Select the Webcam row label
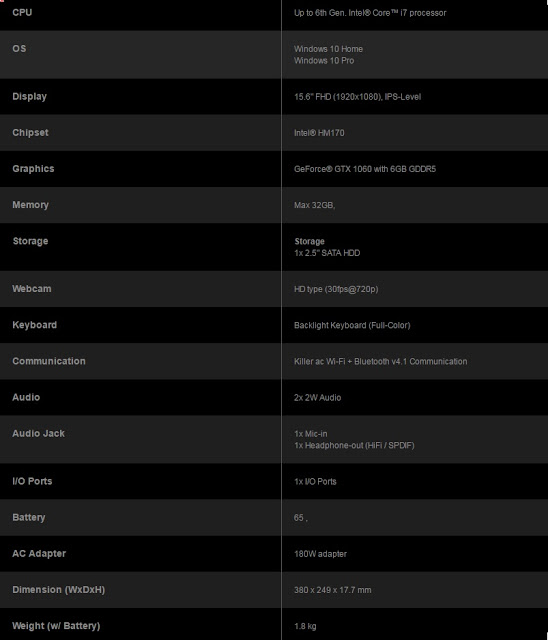This screenshot has height=640, width=548. (32, 289)
